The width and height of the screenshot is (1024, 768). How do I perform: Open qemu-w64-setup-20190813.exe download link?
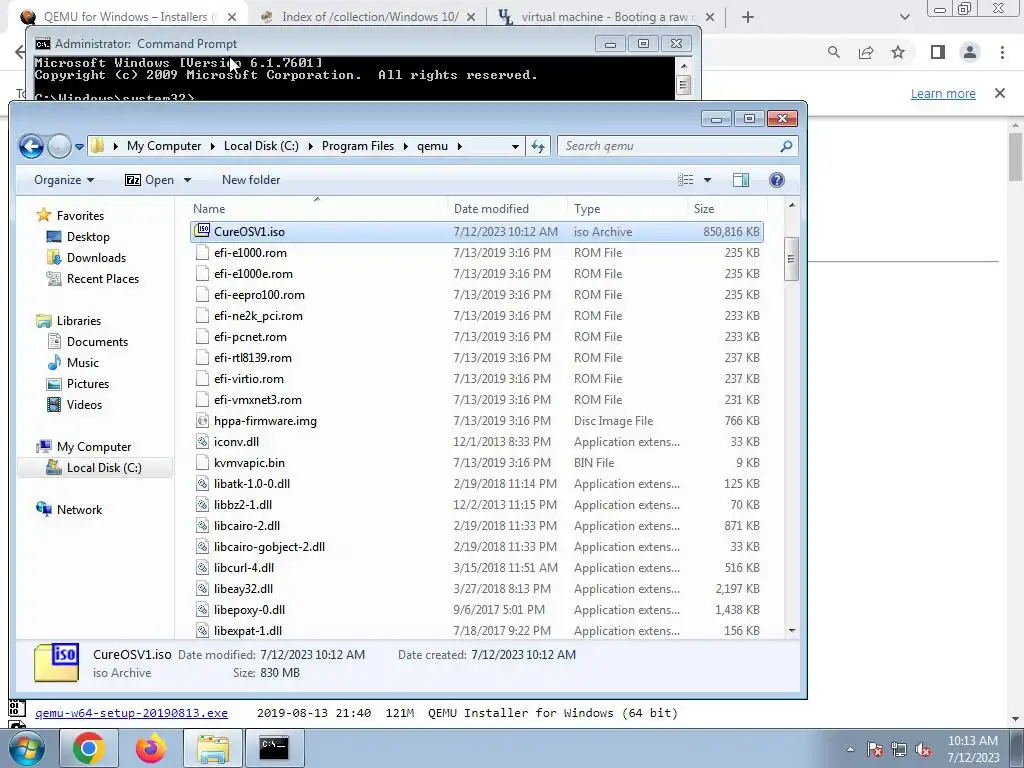click(x=131, y=713)
